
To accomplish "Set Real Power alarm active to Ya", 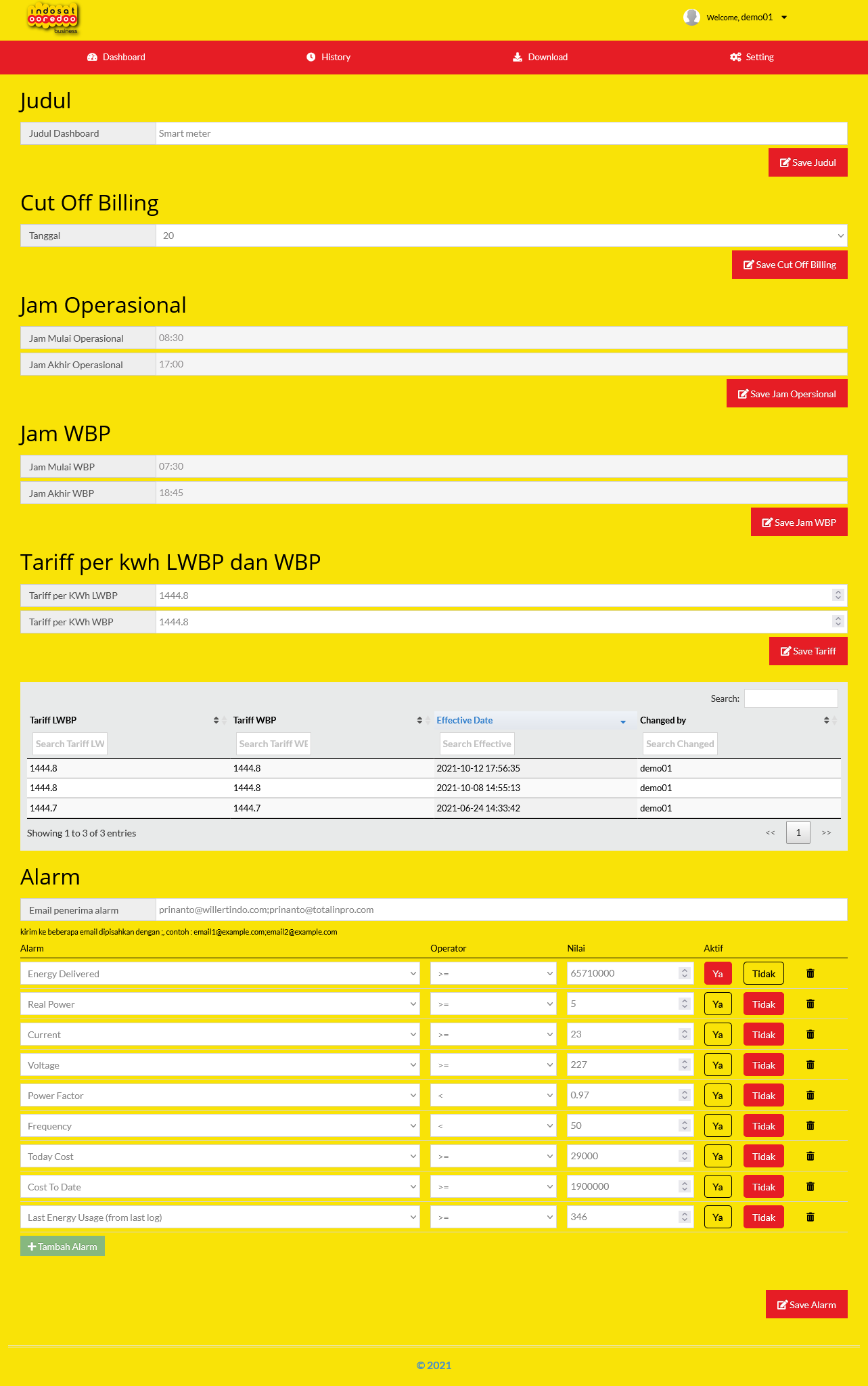I will point(718,1004).
